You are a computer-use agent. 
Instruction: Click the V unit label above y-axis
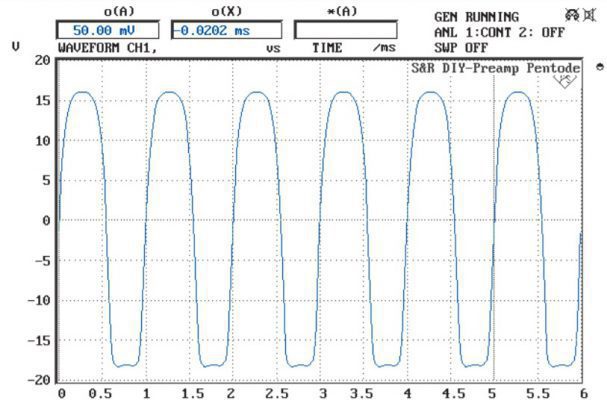point(16,47)
